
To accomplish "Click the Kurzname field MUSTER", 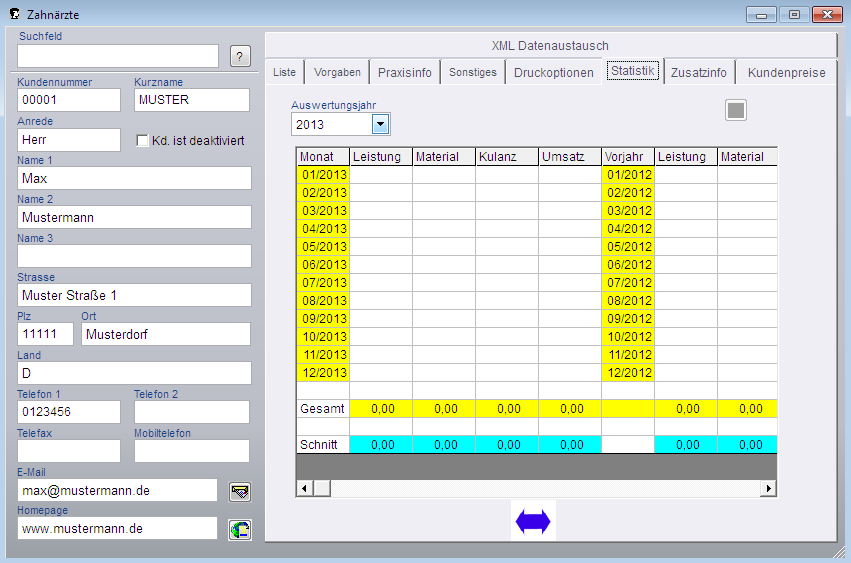I will [192, 100].
